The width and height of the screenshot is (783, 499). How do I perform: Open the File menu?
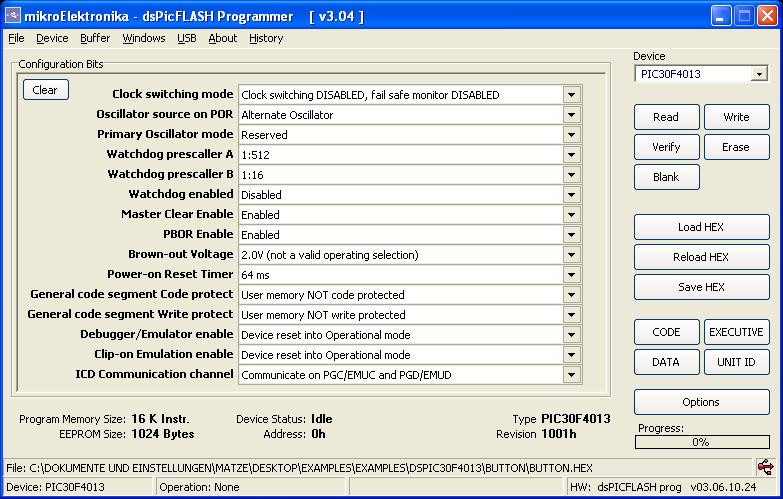16,38
